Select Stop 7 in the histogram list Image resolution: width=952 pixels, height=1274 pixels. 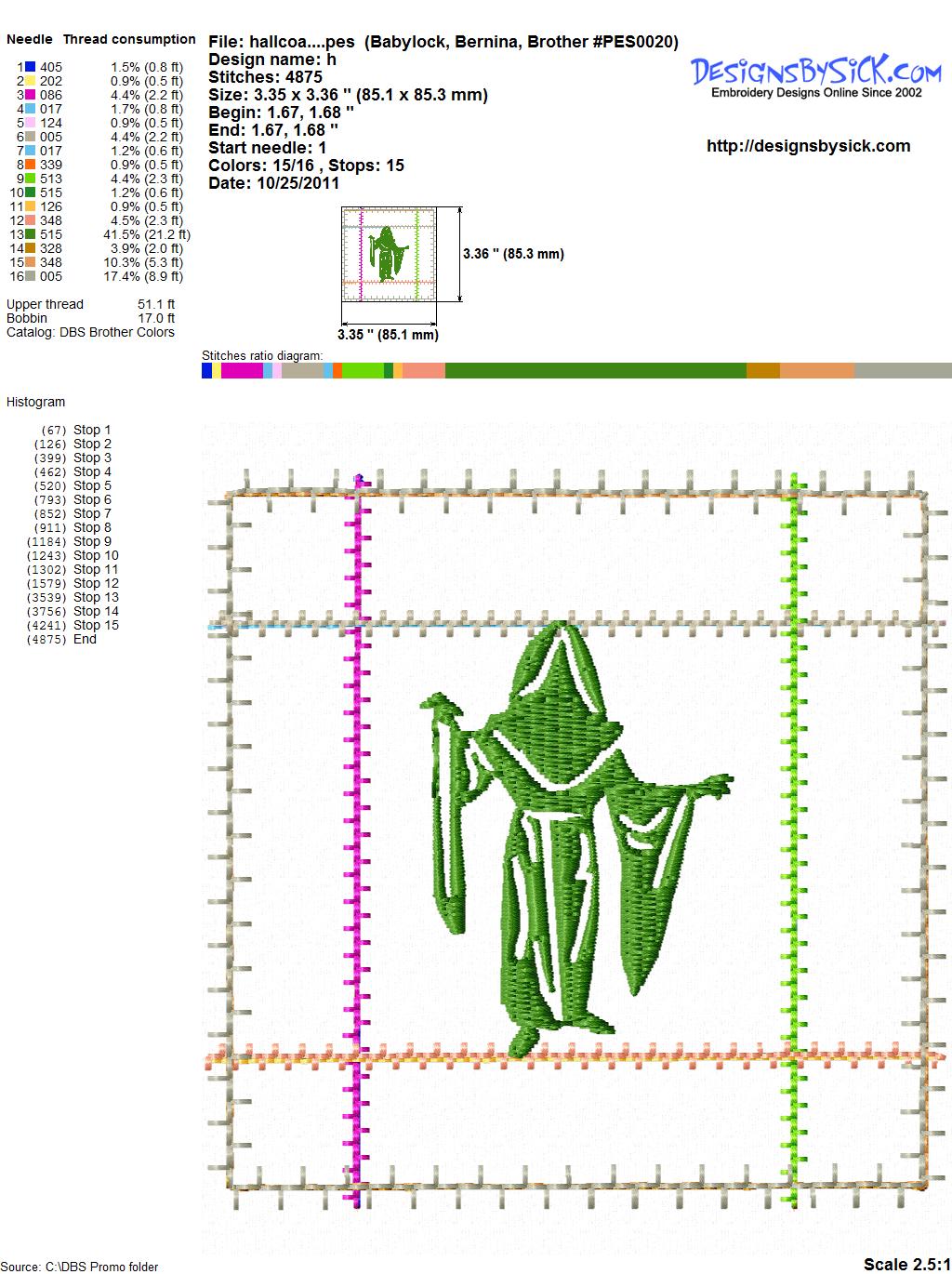pyautogui.click(x=91, y=513)
